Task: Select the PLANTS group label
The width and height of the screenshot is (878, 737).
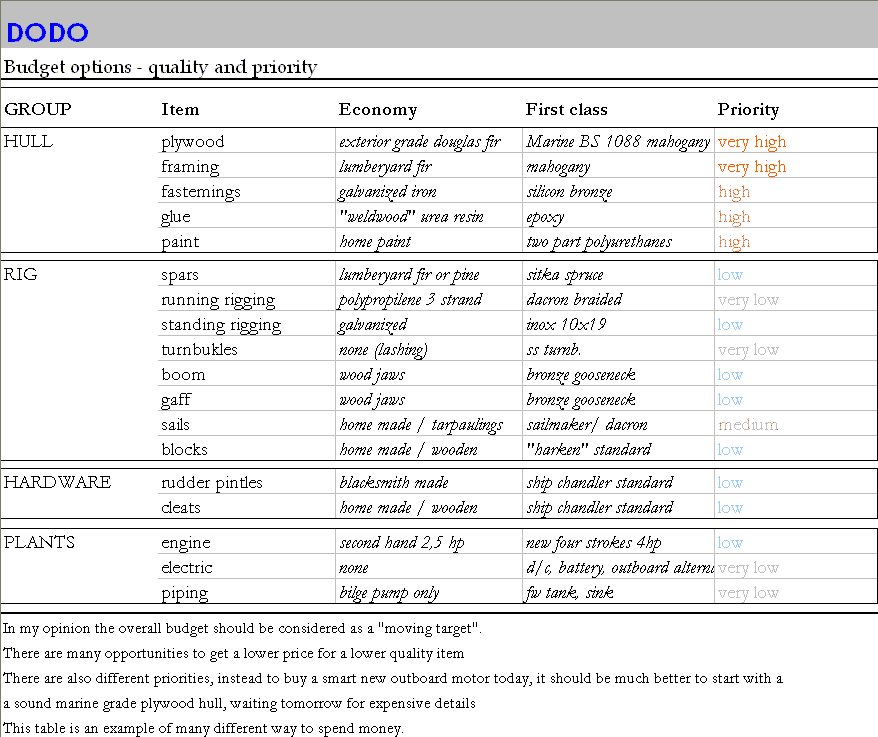Action: 39,543
